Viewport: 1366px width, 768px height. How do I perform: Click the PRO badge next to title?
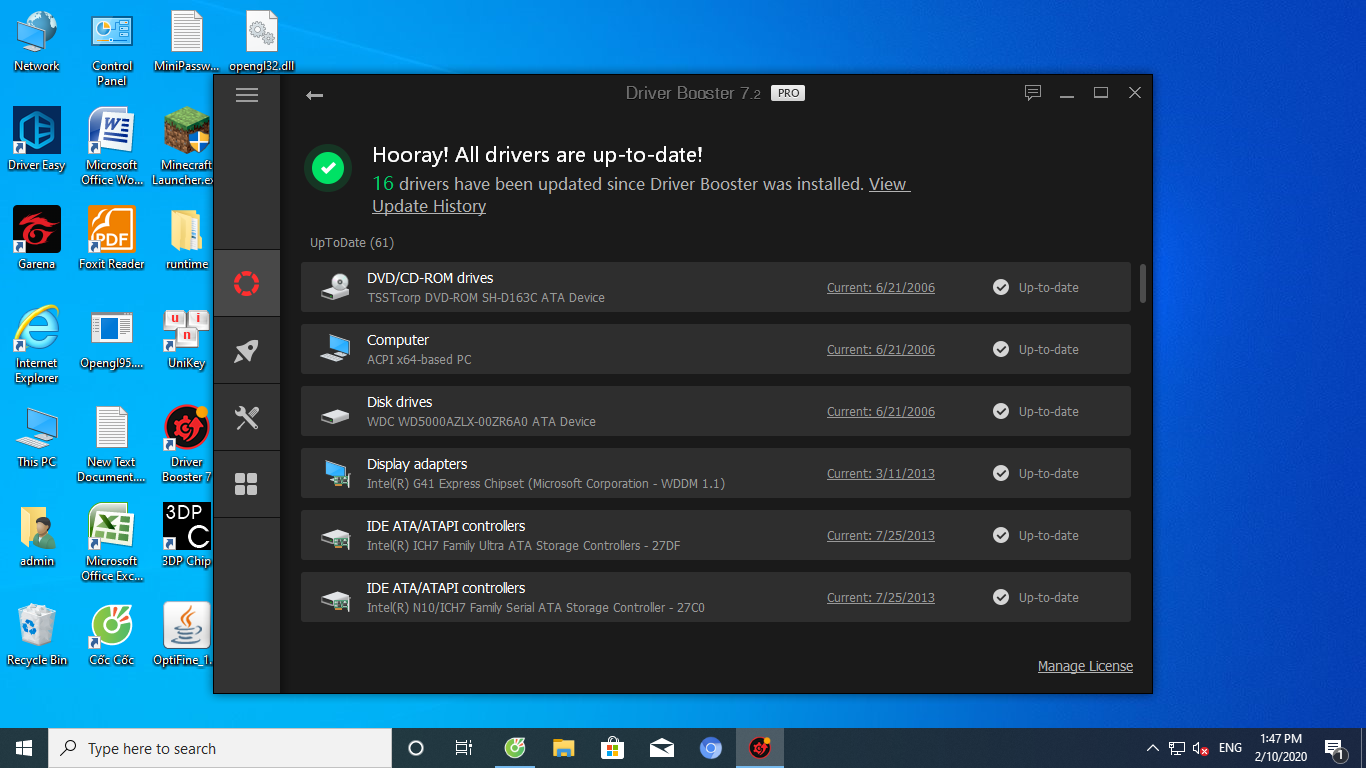click(x=788, y=93)
